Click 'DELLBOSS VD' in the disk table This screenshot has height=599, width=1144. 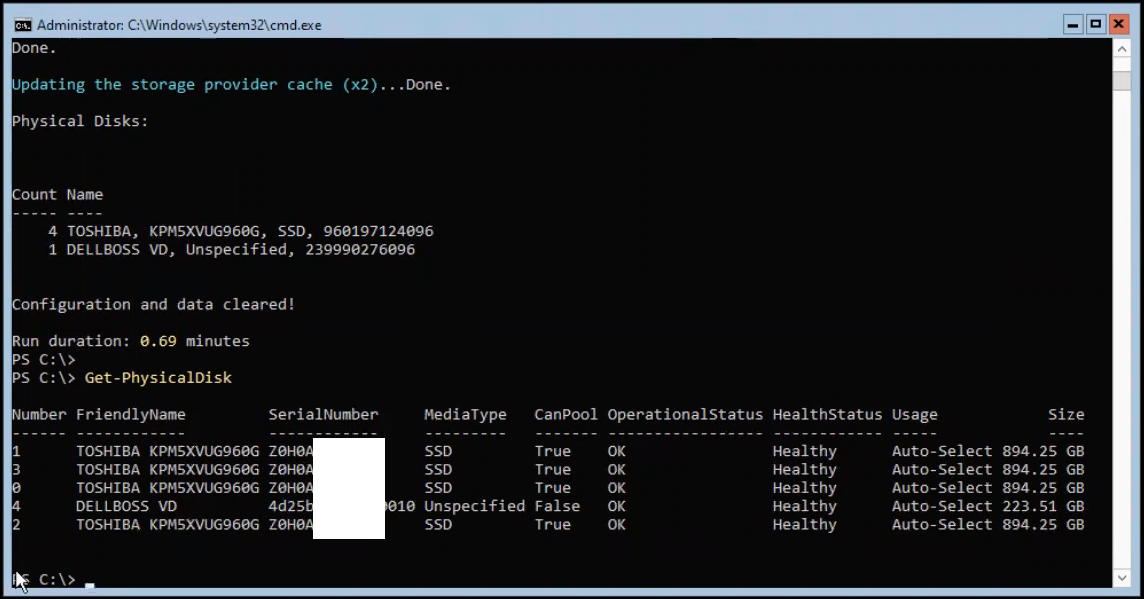tap(126, 506)
